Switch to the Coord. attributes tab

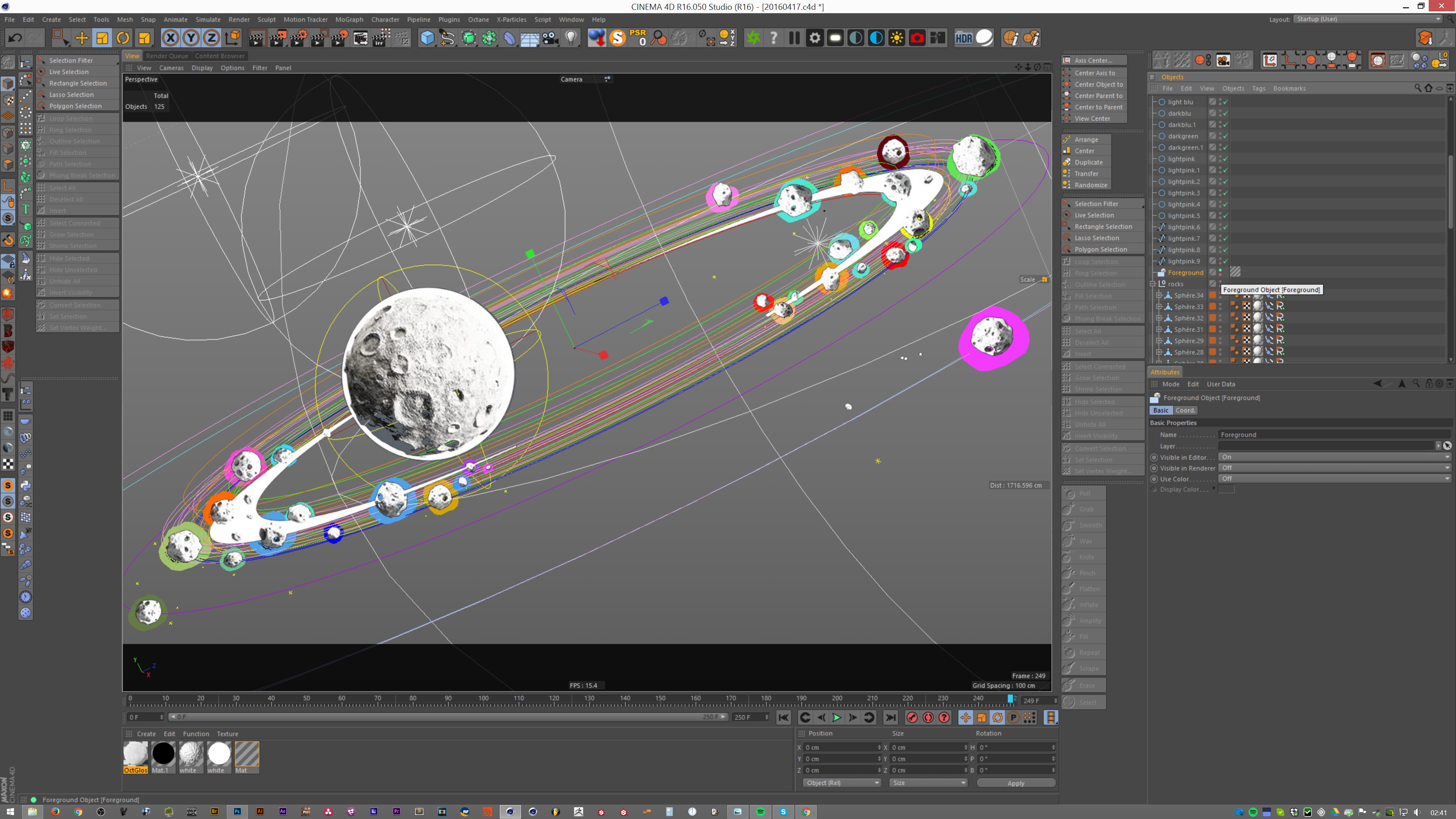1185,410
